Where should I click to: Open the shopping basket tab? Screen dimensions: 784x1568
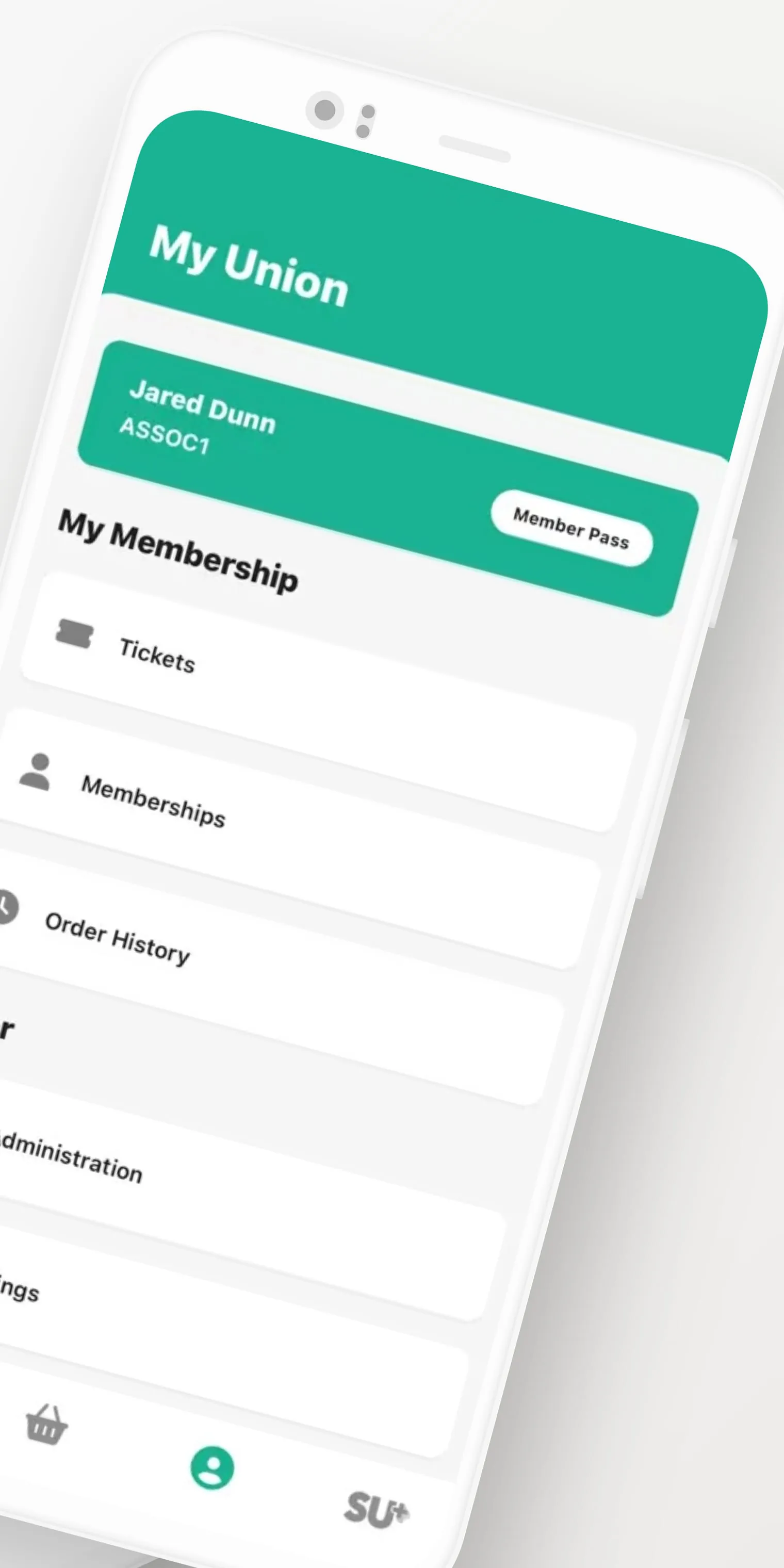click(47, 1425)
